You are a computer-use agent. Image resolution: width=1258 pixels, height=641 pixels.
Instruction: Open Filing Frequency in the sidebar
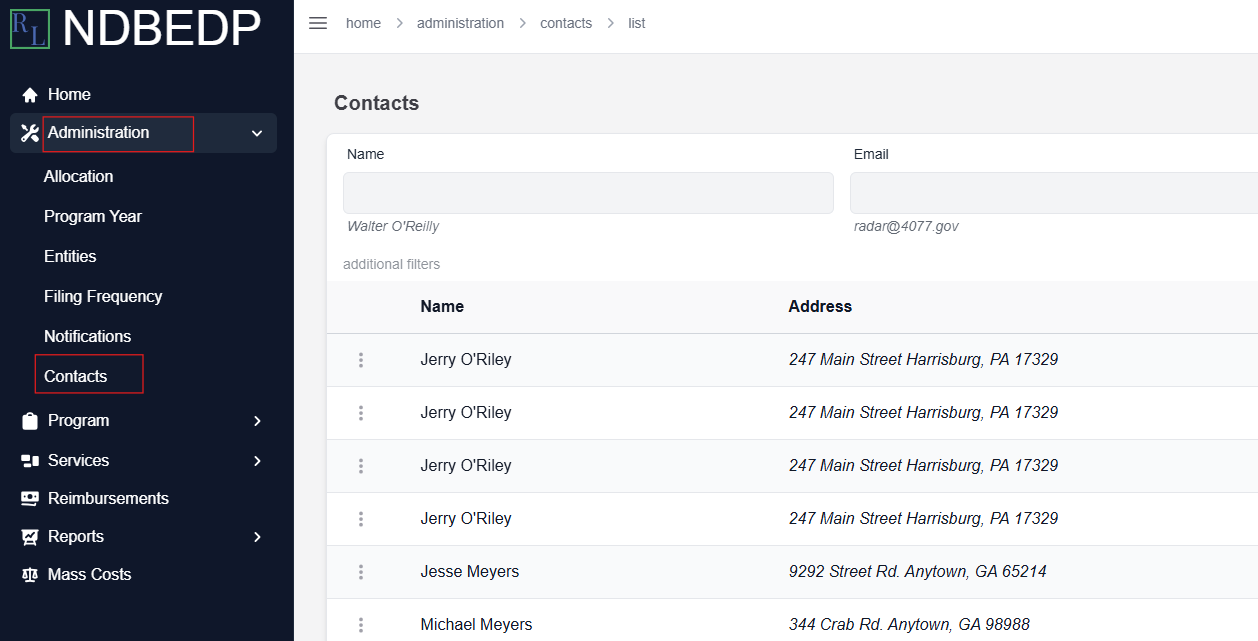point(103,296)
